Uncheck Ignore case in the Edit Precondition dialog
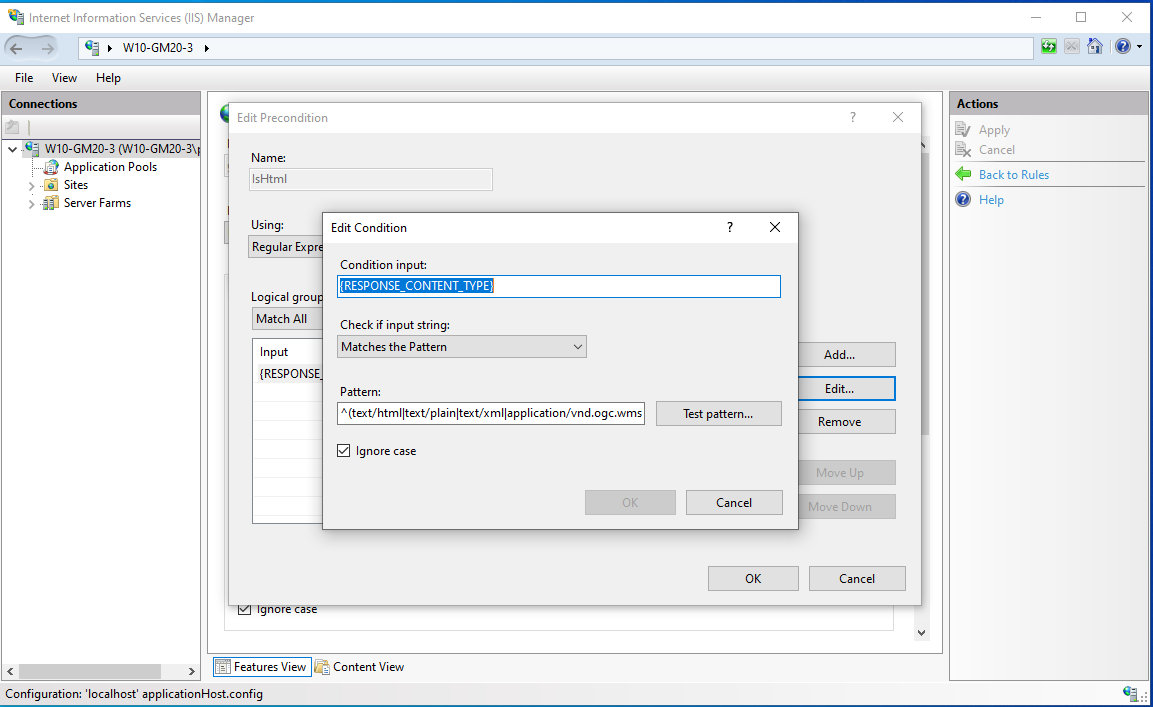 coord(244,608)
